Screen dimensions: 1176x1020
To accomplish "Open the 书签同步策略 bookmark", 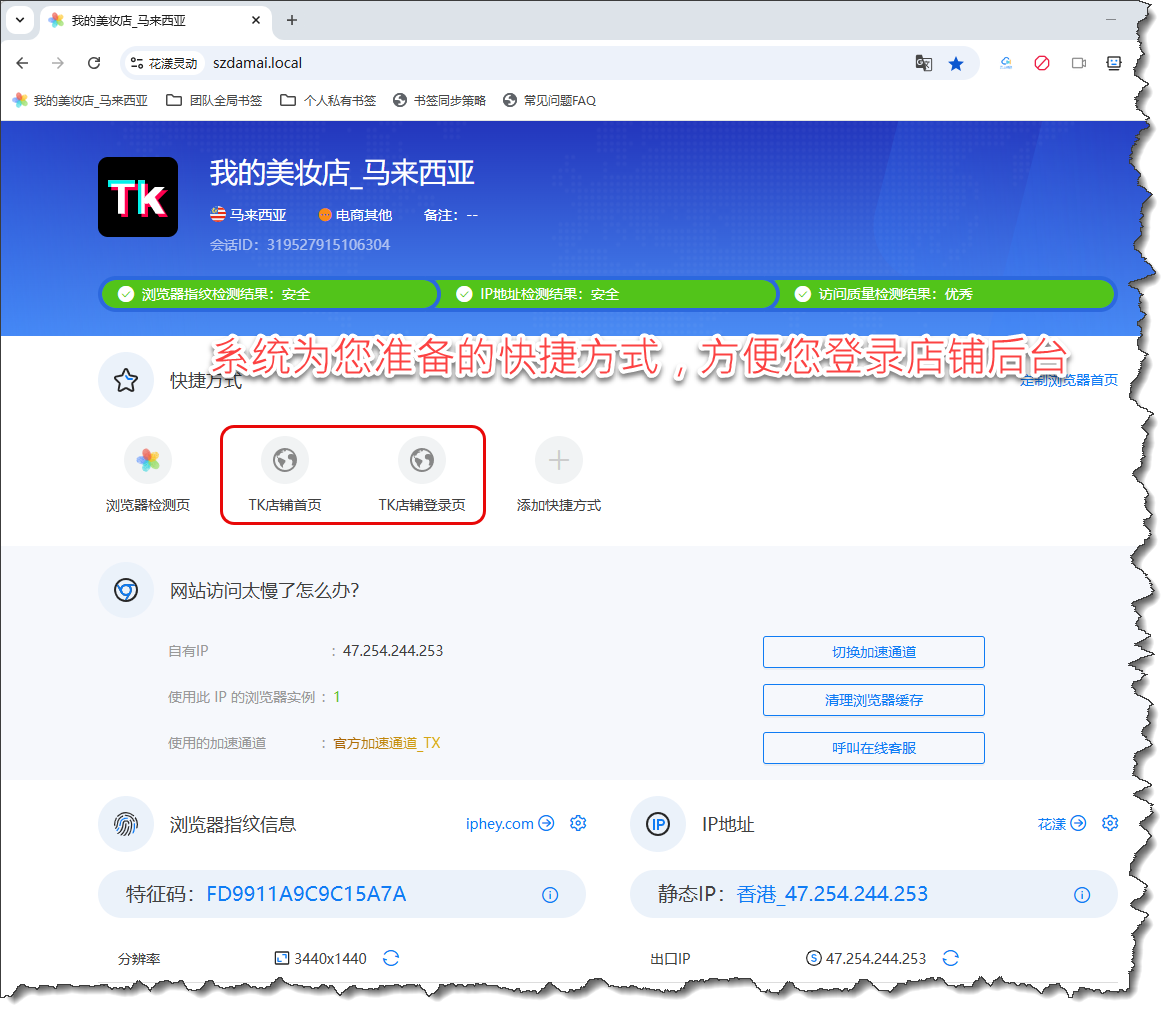I will tap(440, 100).
